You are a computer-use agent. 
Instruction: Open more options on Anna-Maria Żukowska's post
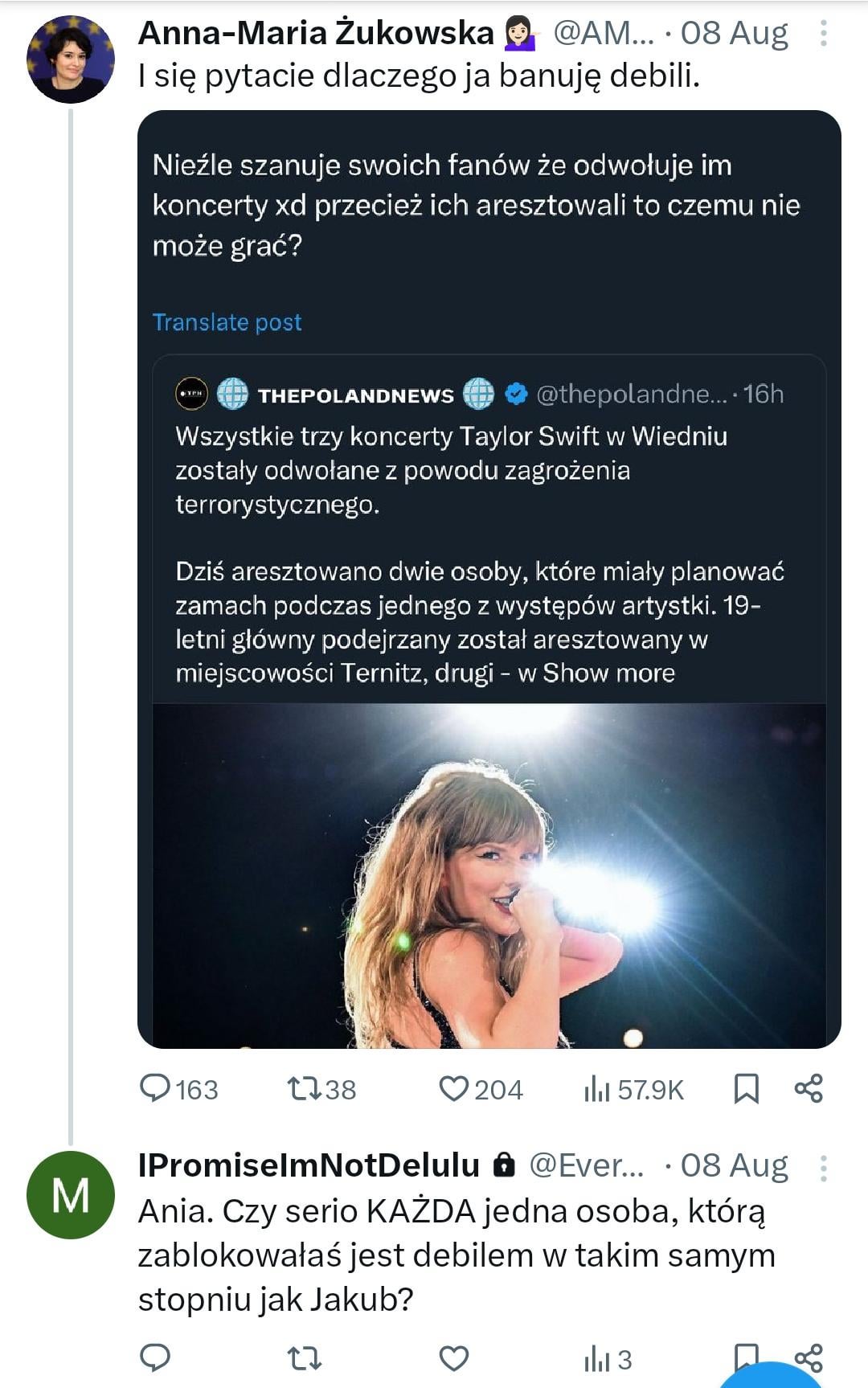coord(824,33)
